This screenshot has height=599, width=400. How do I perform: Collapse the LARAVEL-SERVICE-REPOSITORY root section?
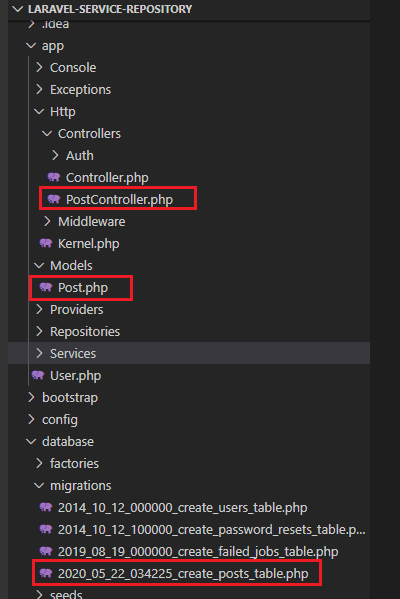[18, 9]
